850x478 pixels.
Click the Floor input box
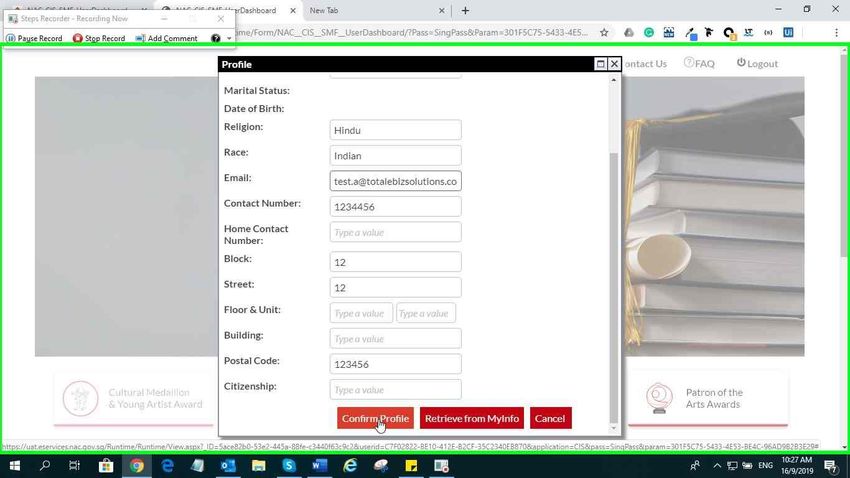[x=361, y=313]
